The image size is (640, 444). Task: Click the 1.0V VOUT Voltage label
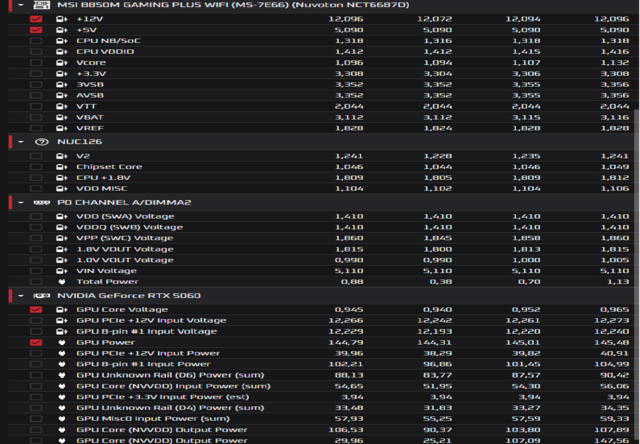125,260
